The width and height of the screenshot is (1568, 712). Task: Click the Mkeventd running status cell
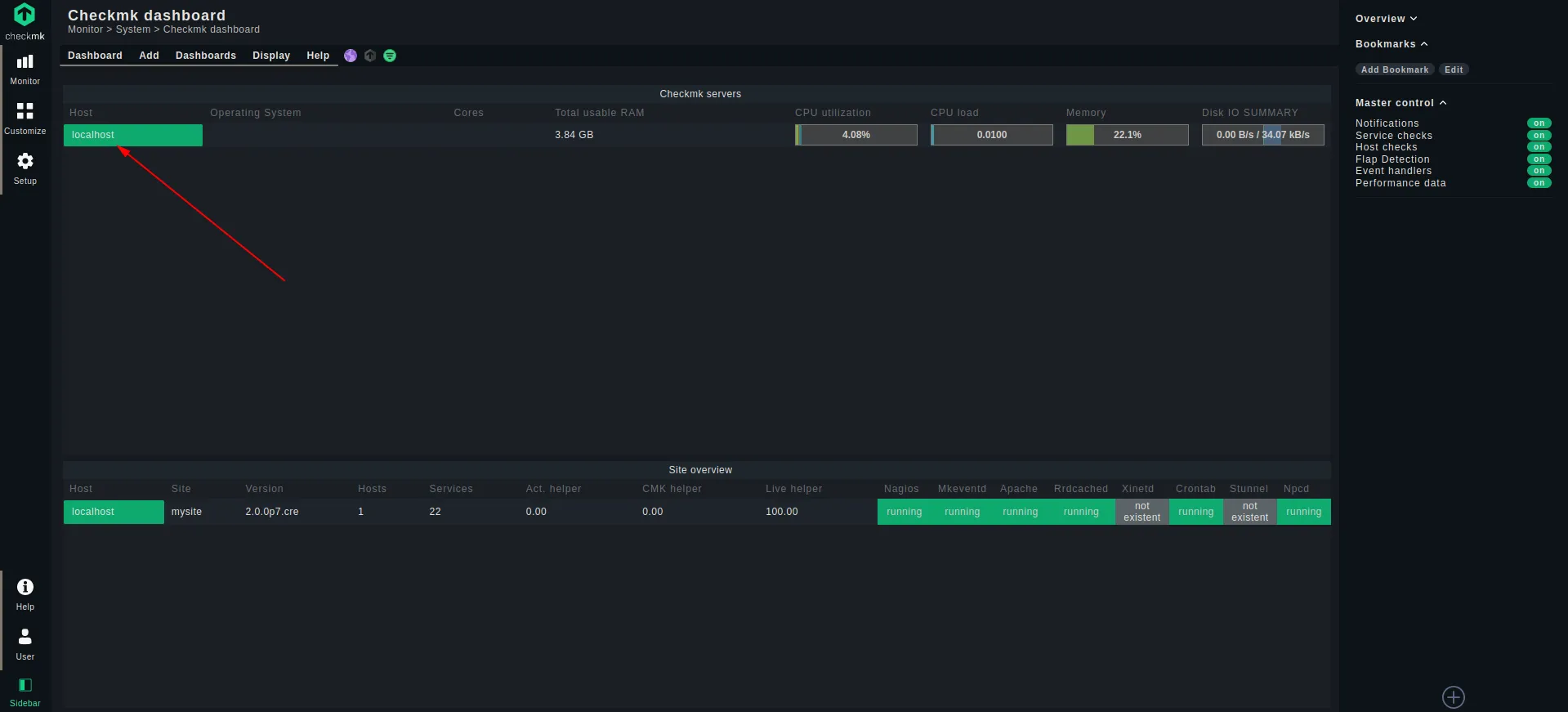tap(963, 512)
